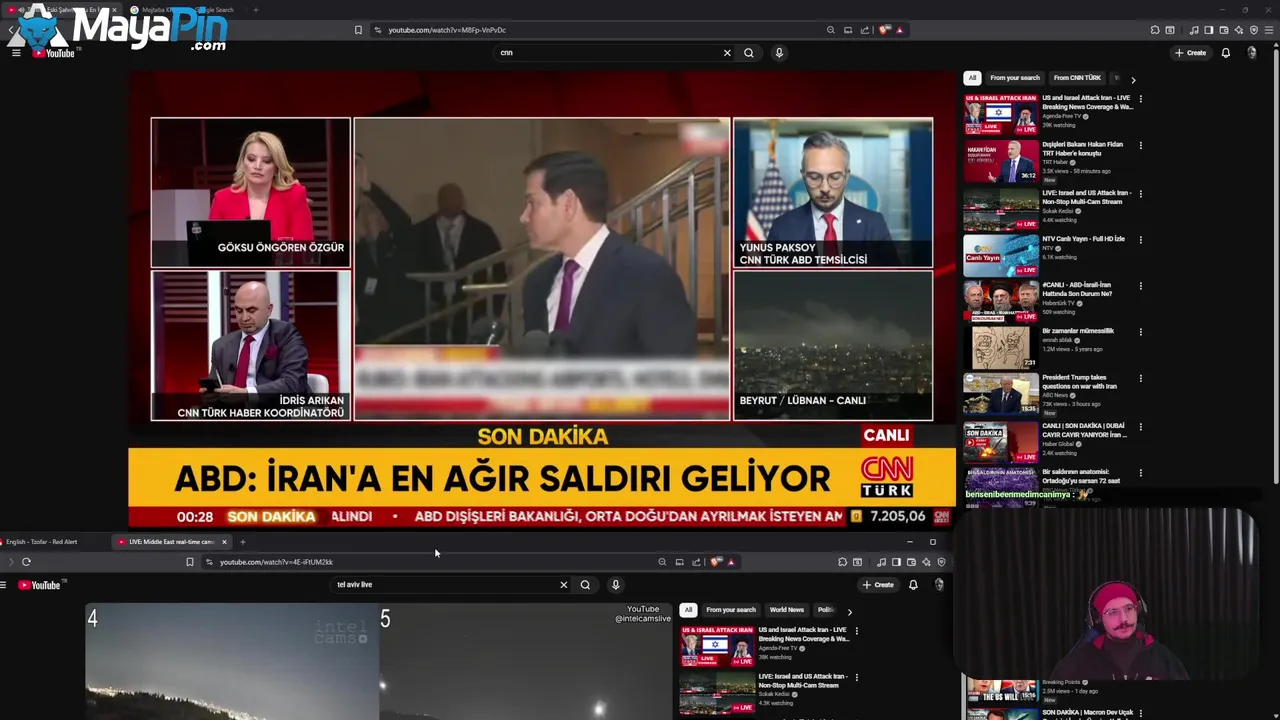Screen dimensions: 1280x720
Task: Open the VPN shield icon in the upper browser
Action: pyautogui.click(x=1254, y=30)
